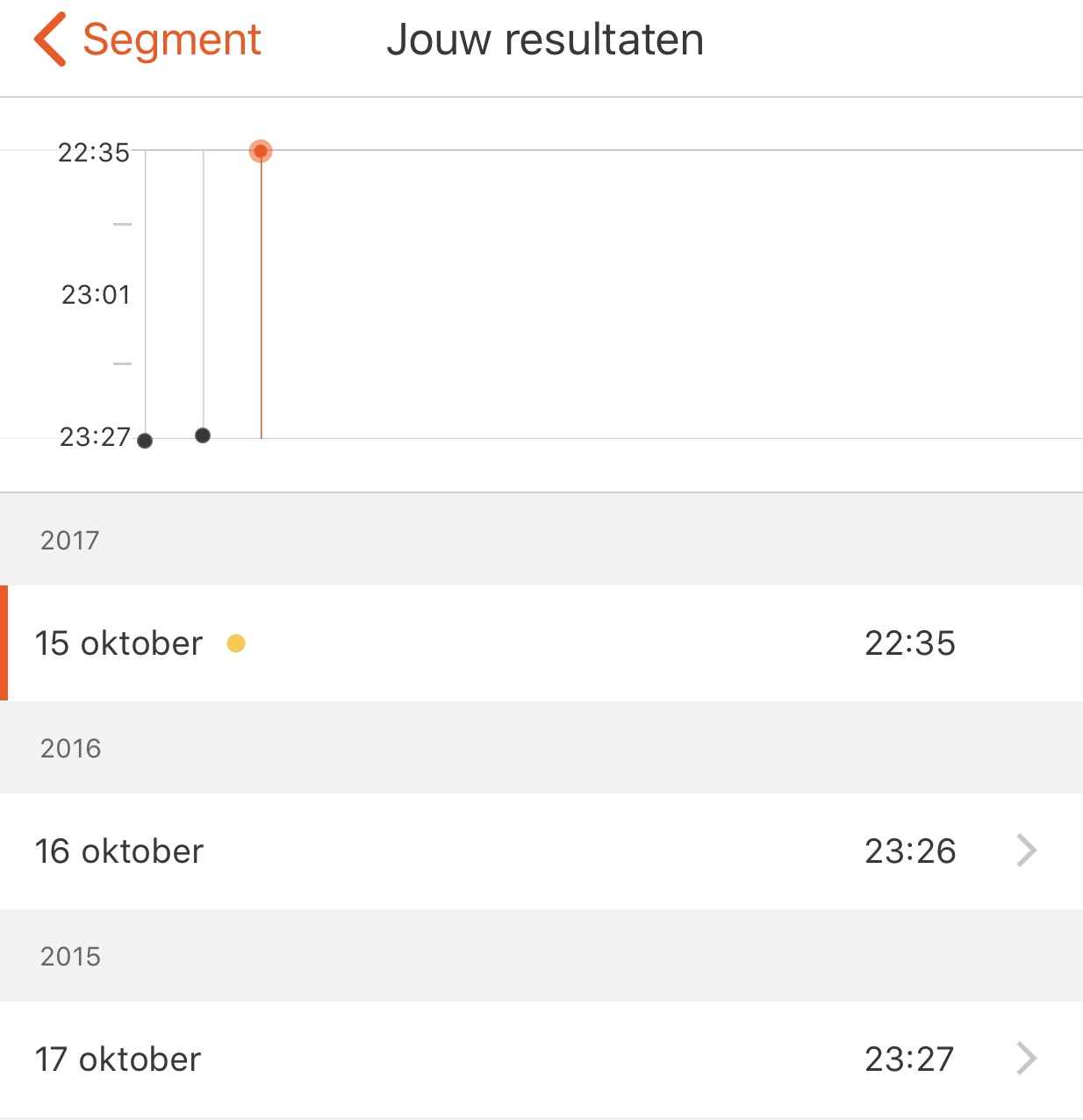Tap the Jouw resultaten title
The height and width of the screenshot is (1120, 1083).
pos(545,40)
